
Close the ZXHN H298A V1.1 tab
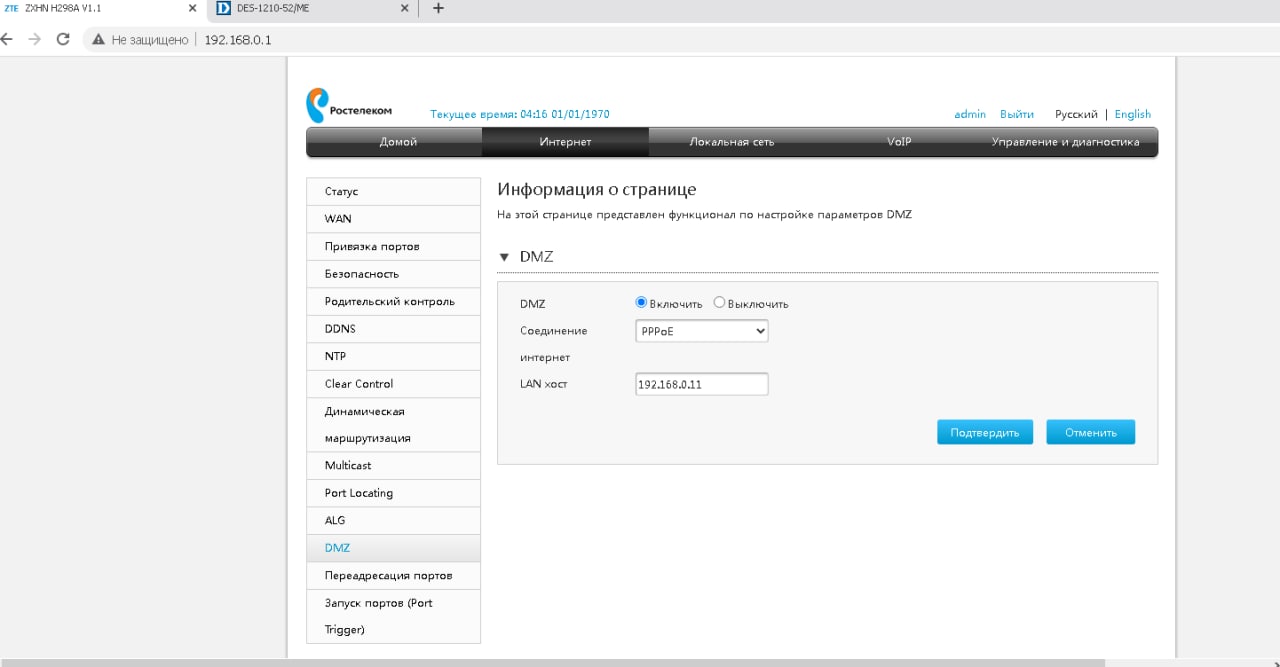point(193,8)
